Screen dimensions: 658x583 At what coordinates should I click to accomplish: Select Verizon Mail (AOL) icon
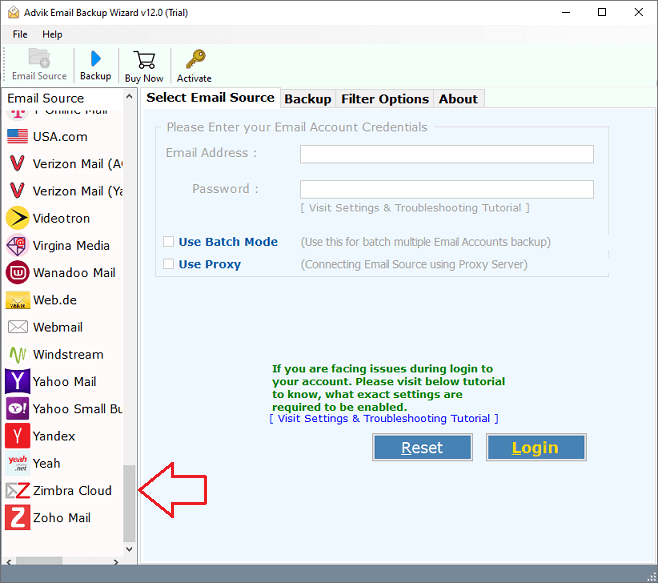pos(17,164)
